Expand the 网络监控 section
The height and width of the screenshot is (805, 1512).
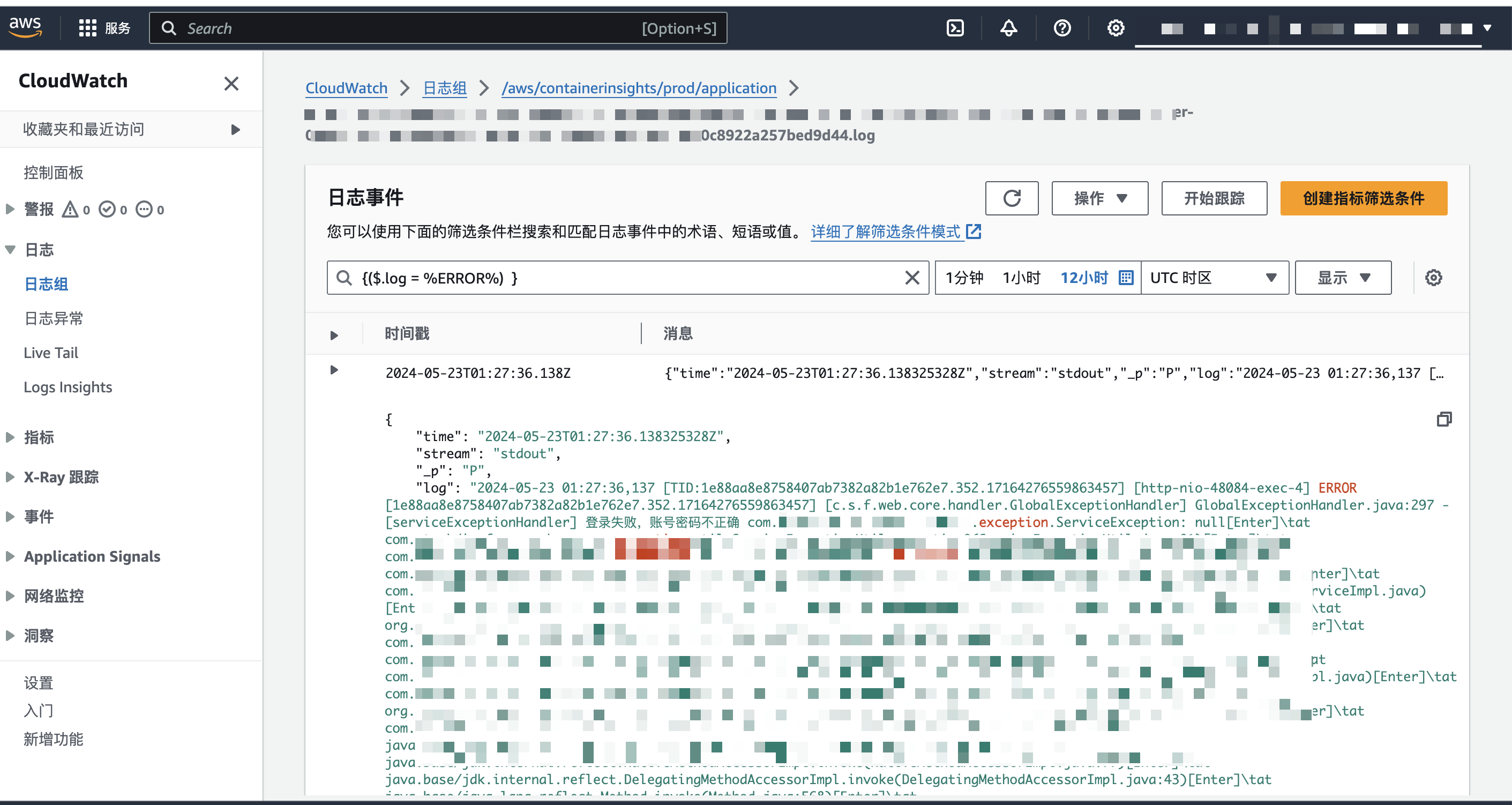coord(10,596)
